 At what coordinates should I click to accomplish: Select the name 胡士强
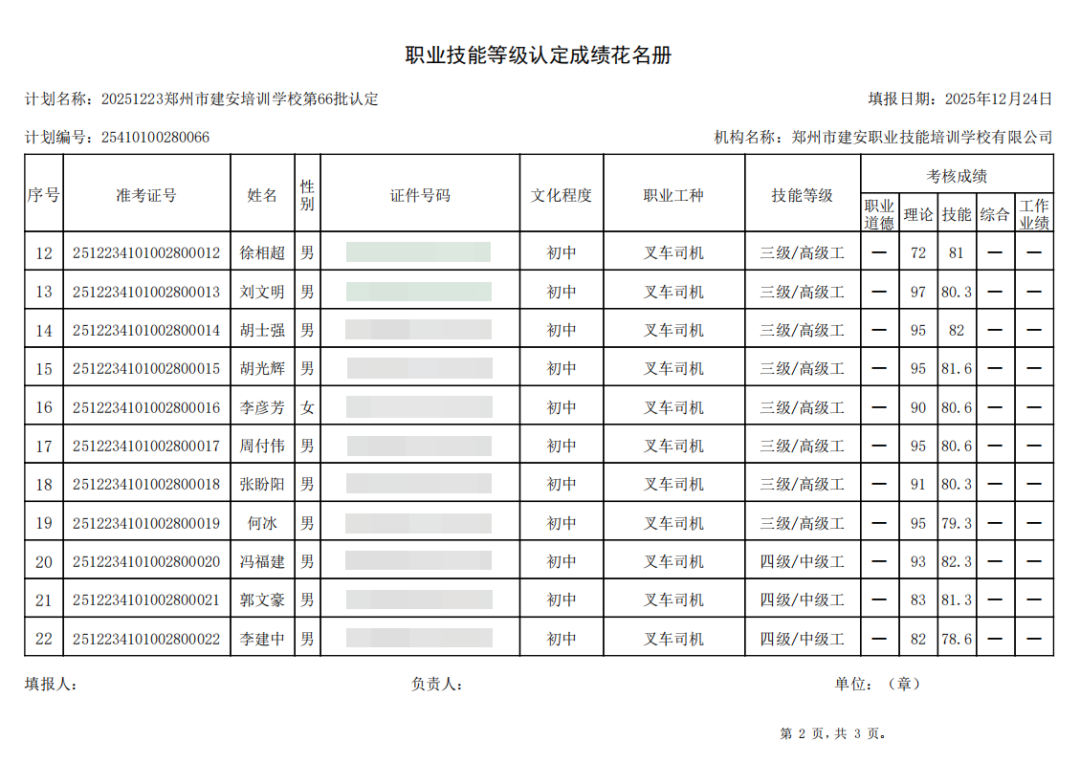coord(262,331)
